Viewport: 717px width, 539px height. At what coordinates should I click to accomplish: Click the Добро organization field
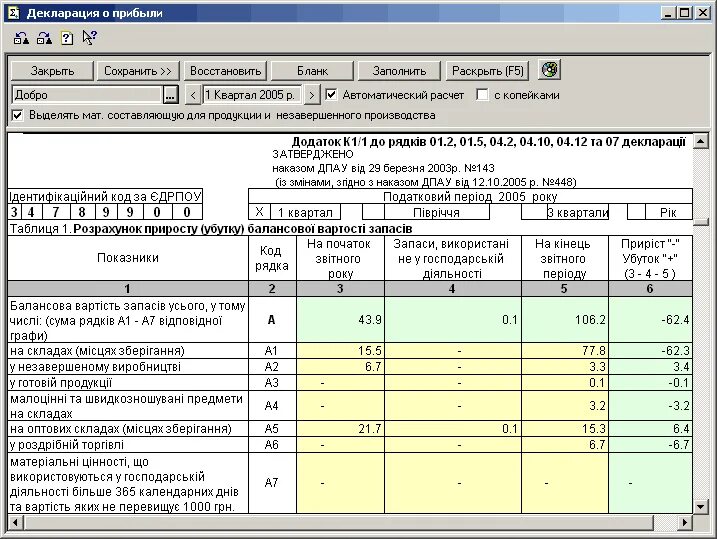pyautogui.click(x=87, y=95)
